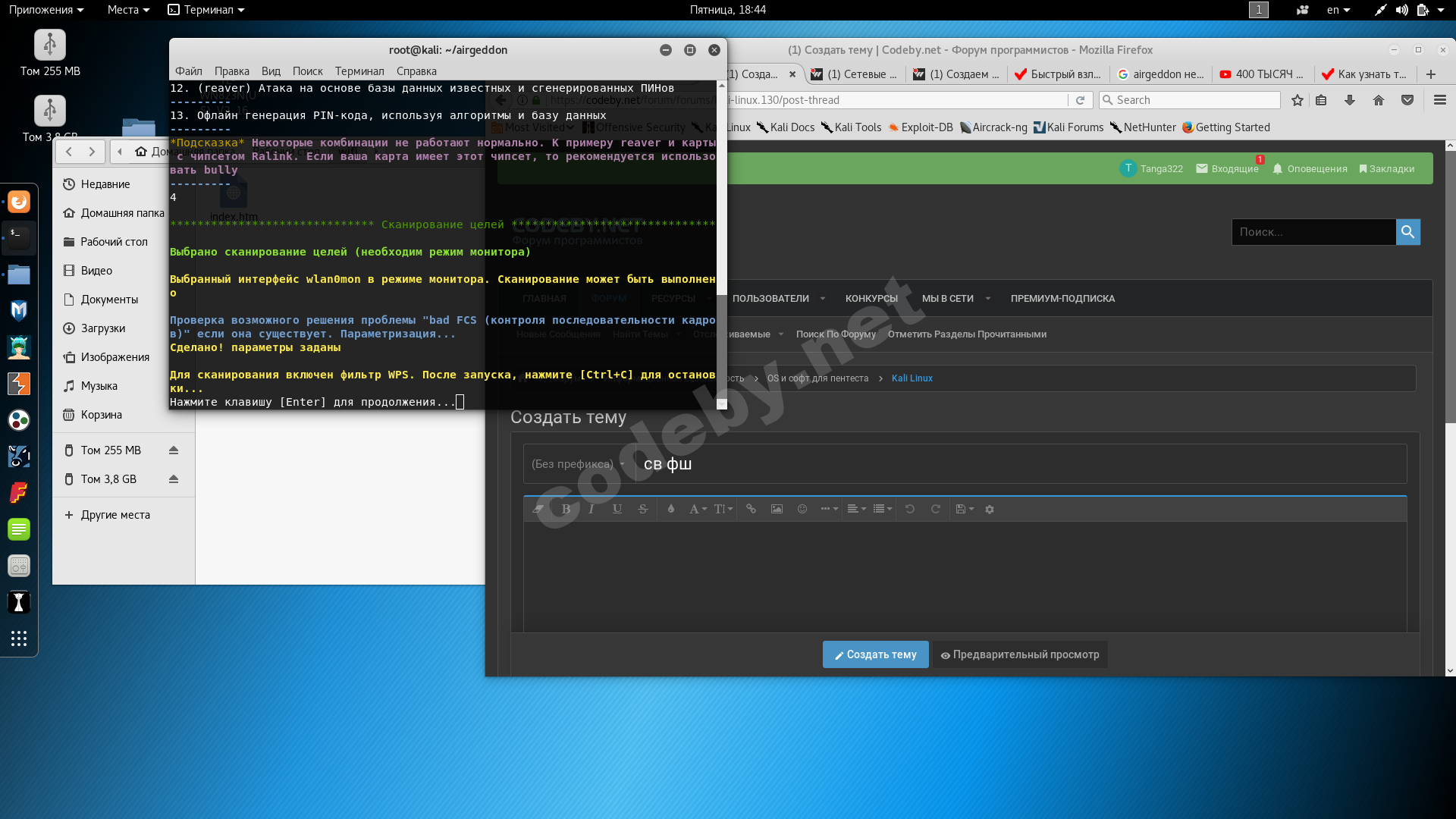Toggle italic formatting in the editor

[591, 509]
